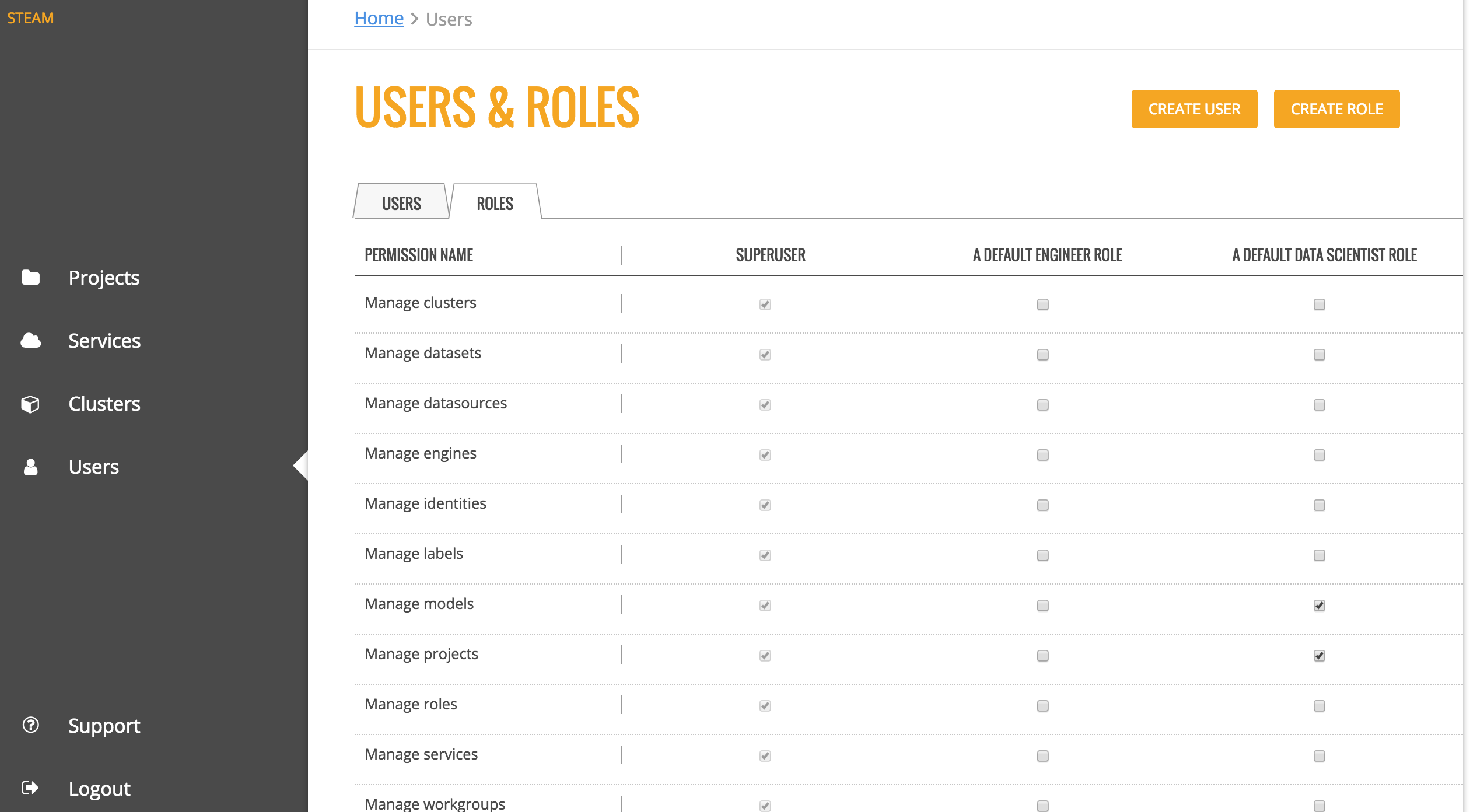Switch to the Users tab
This screenshot has height=812, width=1477.
(401, 204)
